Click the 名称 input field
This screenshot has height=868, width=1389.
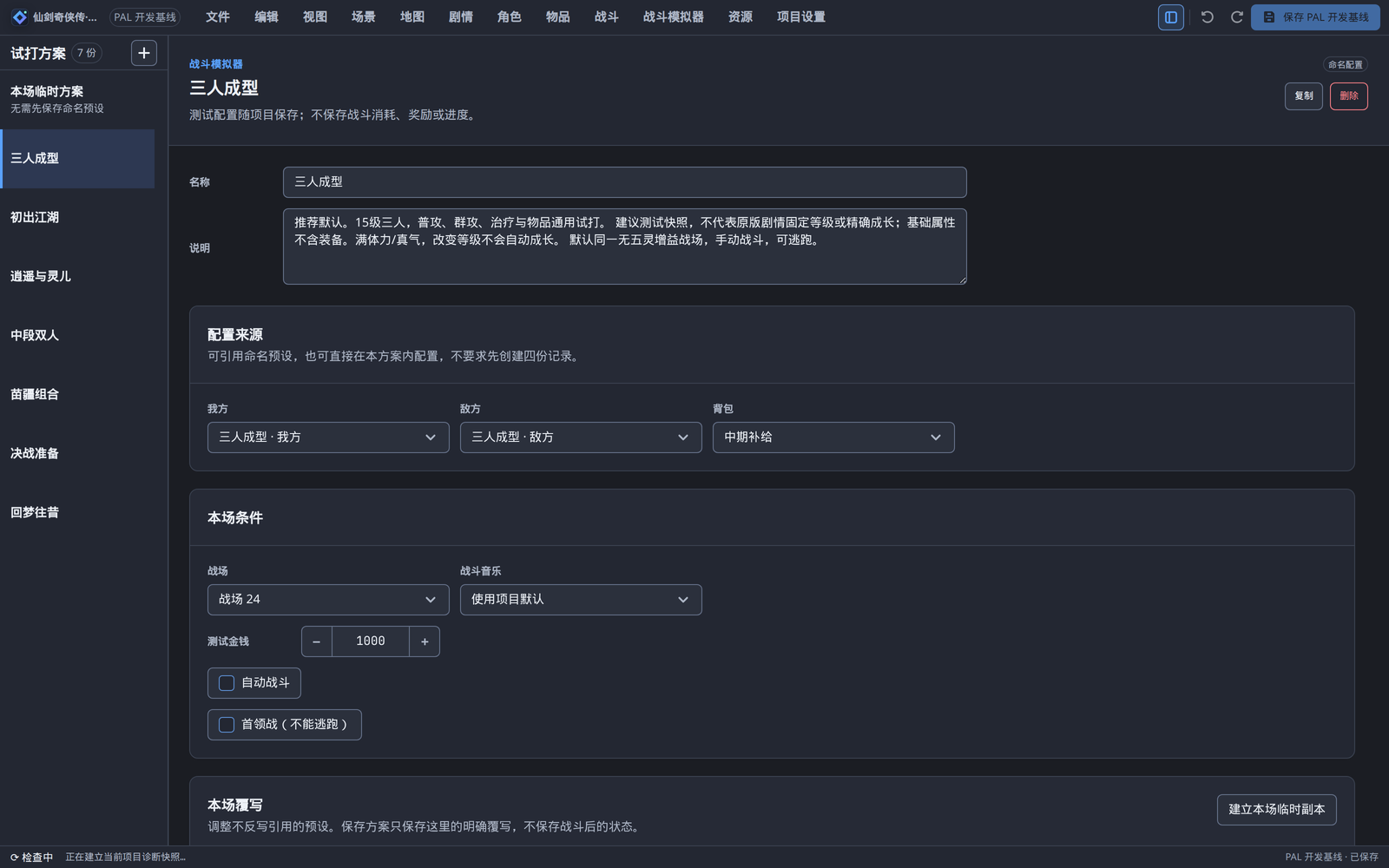coord(625,182)
